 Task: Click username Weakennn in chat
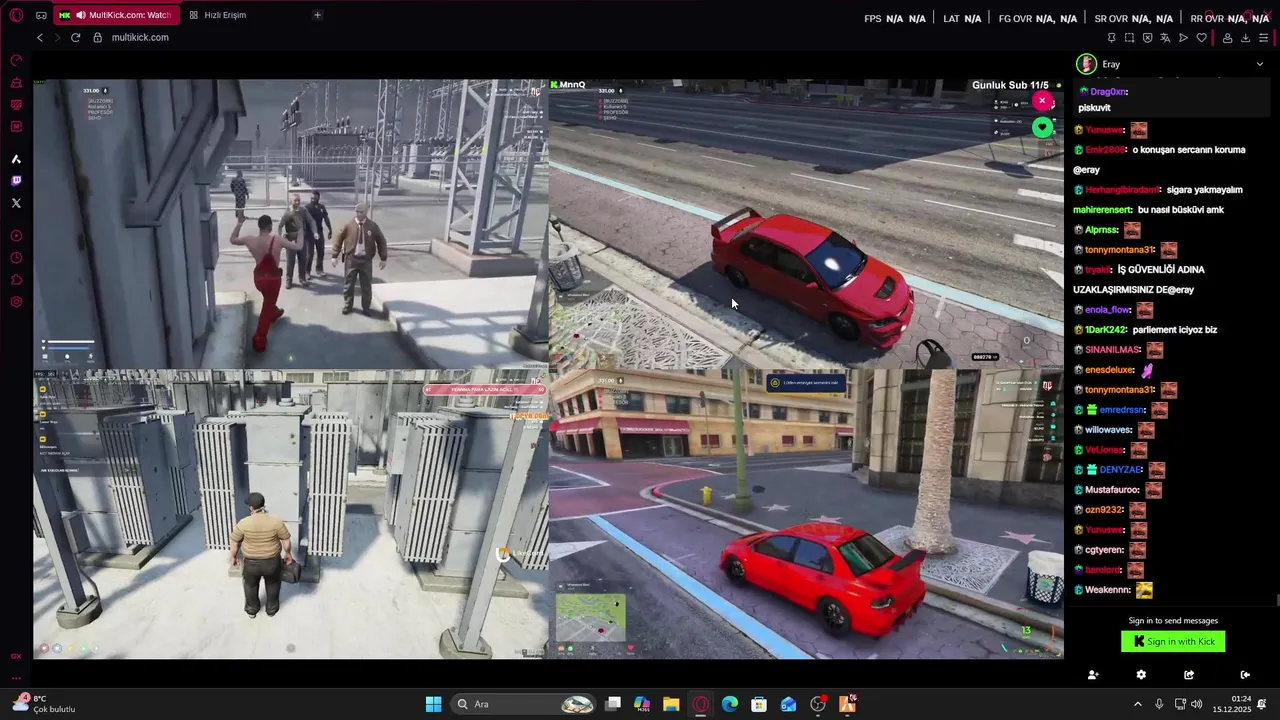1107,590
